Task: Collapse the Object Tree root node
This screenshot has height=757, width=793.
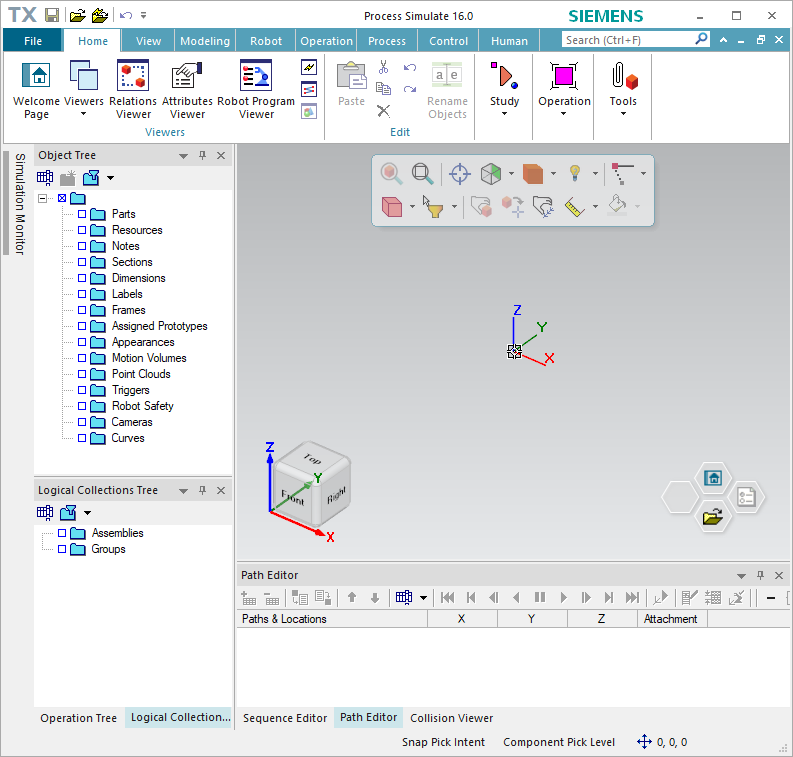Action: 43,198
